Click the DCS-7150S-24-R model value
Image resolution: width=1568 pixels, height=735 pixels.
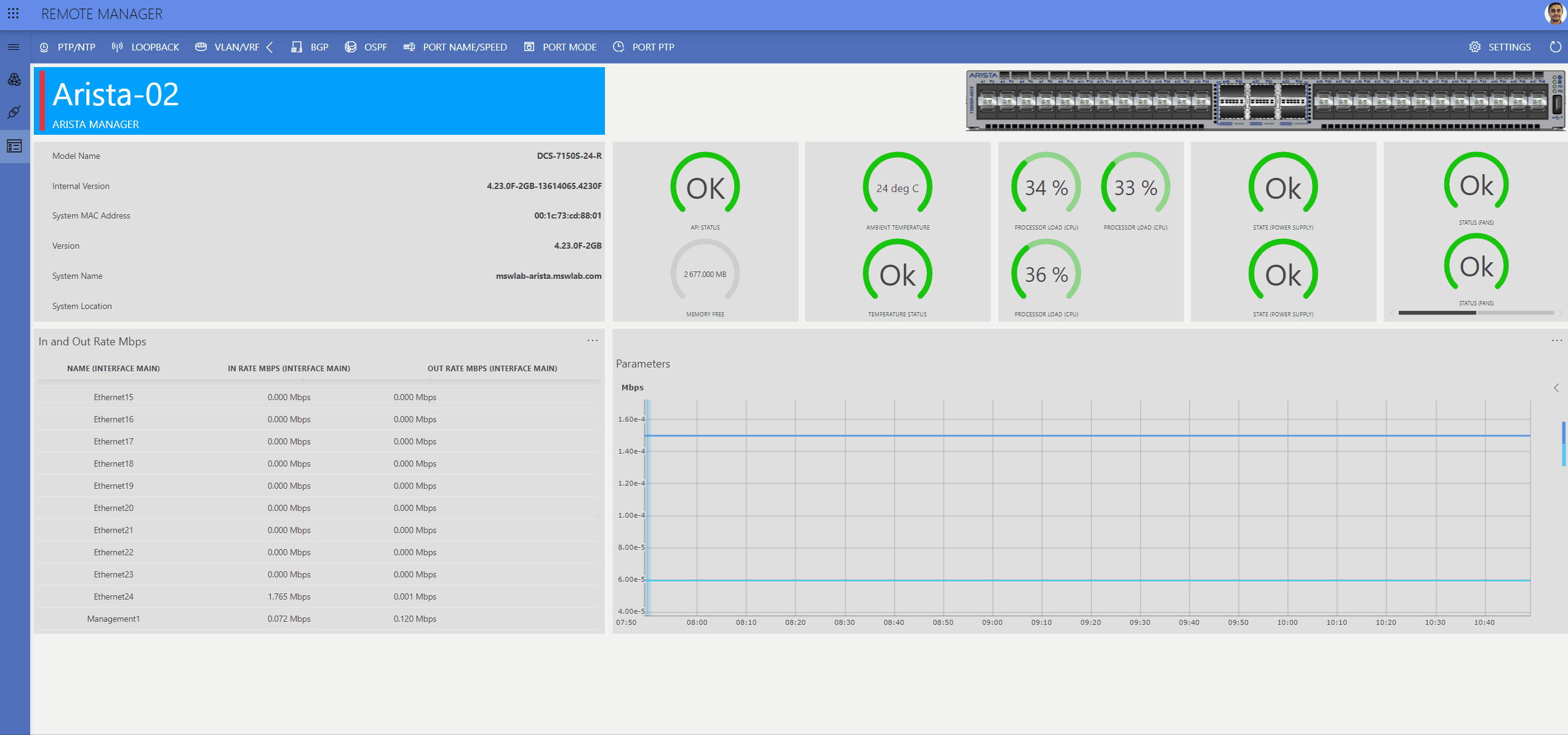pos(569,156)
